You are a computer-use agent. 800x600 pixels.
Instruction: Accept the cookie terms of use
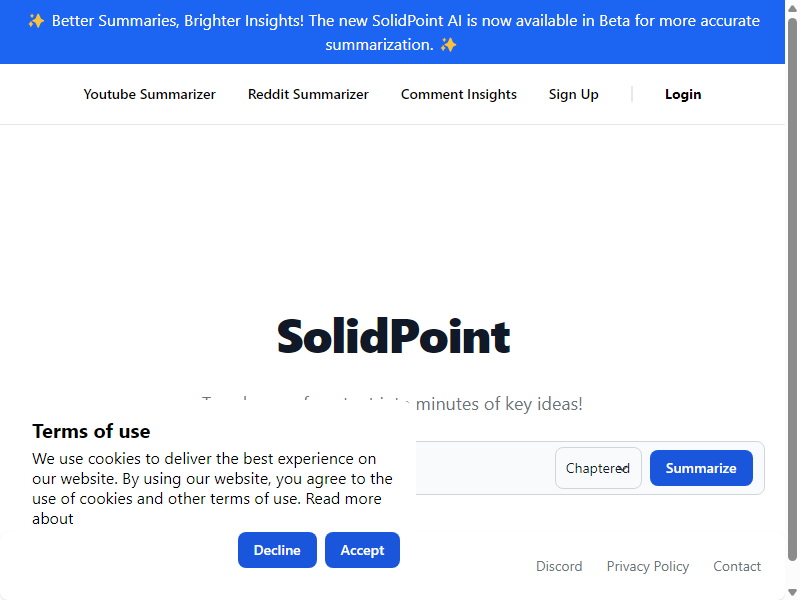pos(362,550)
